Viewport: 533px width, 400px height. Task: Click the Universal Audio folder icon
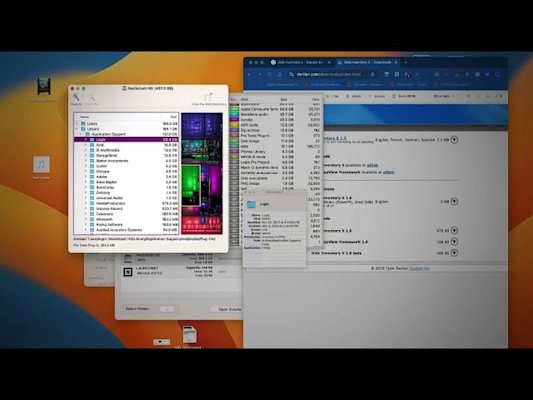pos(92,198)
